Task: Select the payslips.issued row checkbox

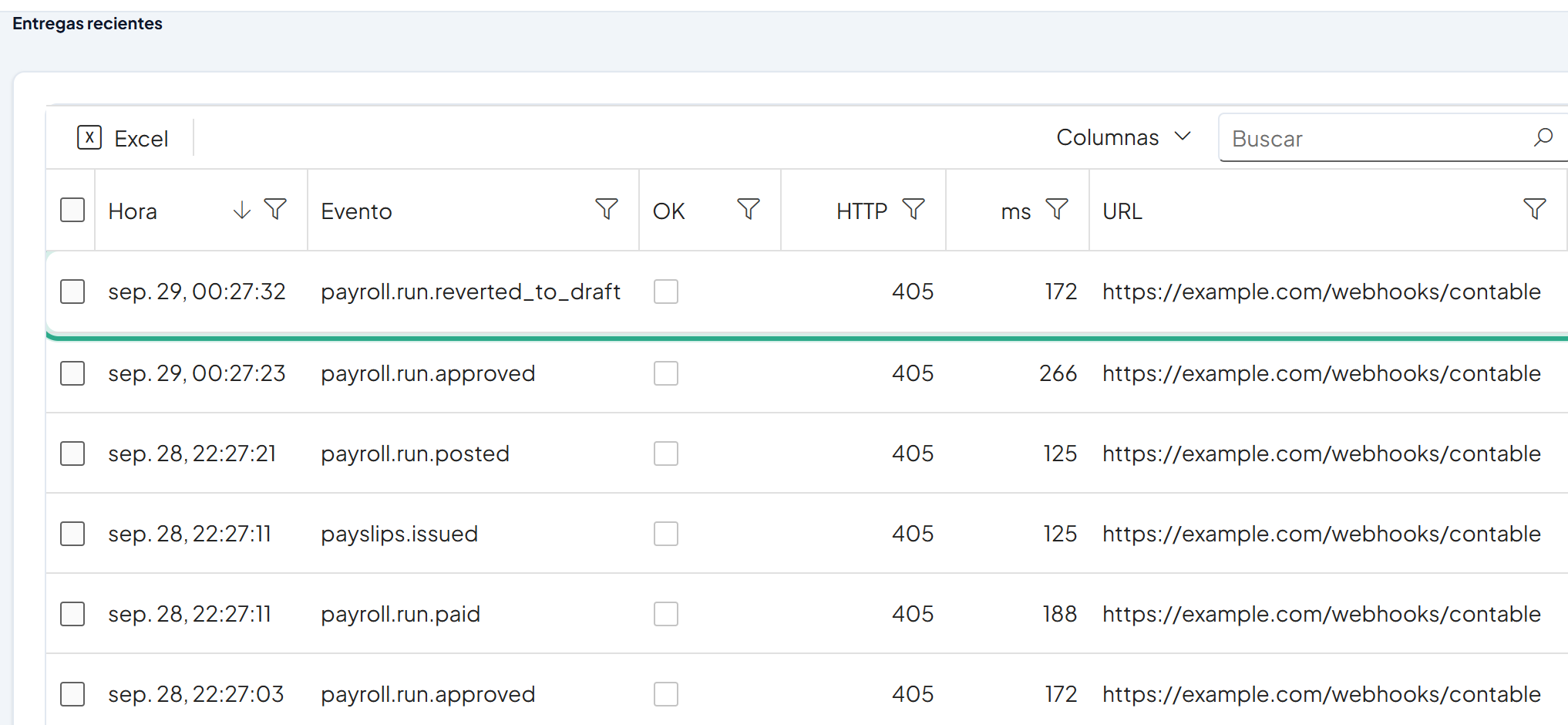Action: point(72,534)
